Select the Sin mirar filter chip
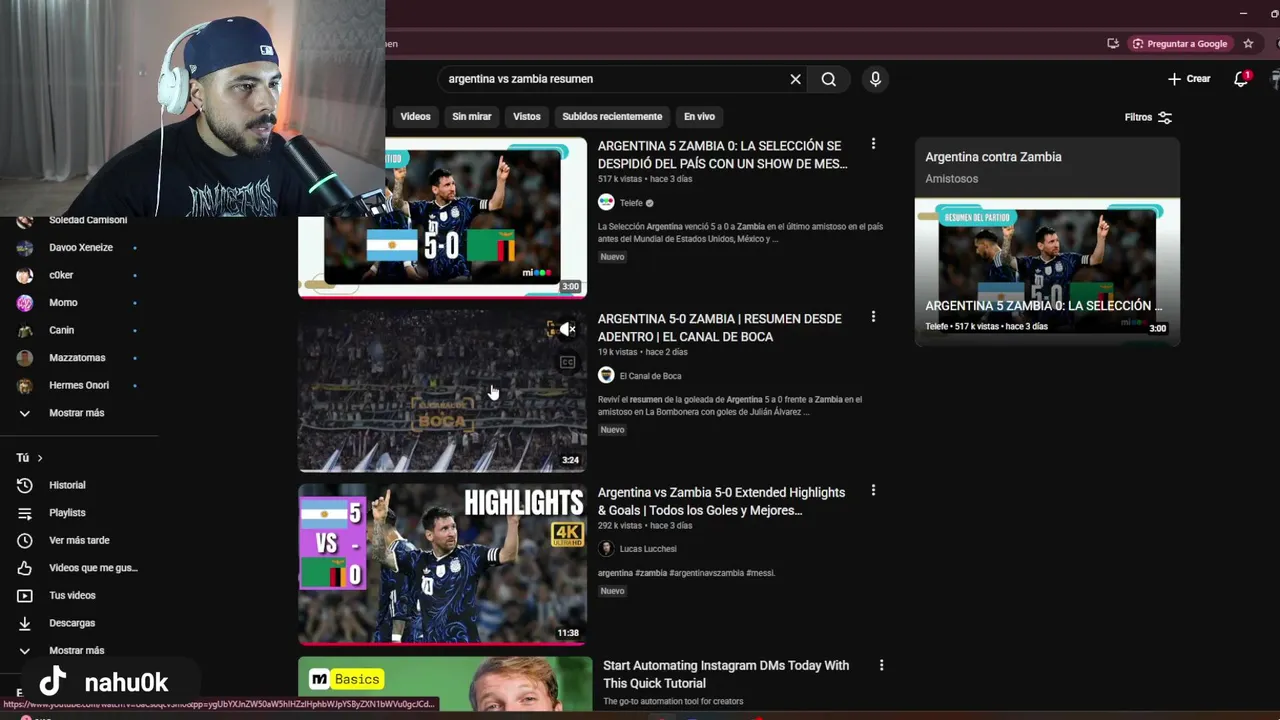The width and height of the screenshot is (1280, 720). (471, 116)
